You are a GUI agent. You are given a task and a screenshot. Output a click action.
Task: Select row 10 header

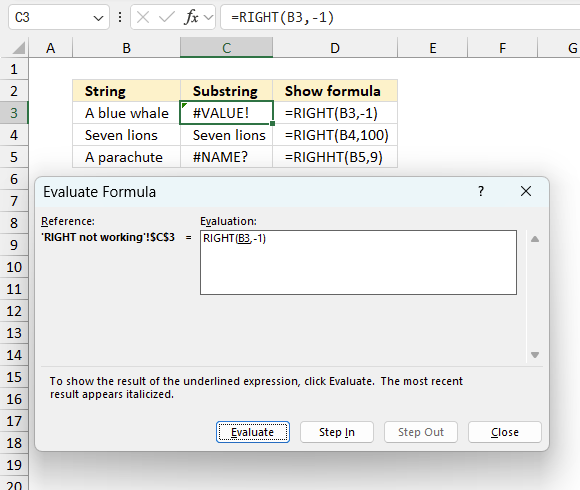point(14,267)
